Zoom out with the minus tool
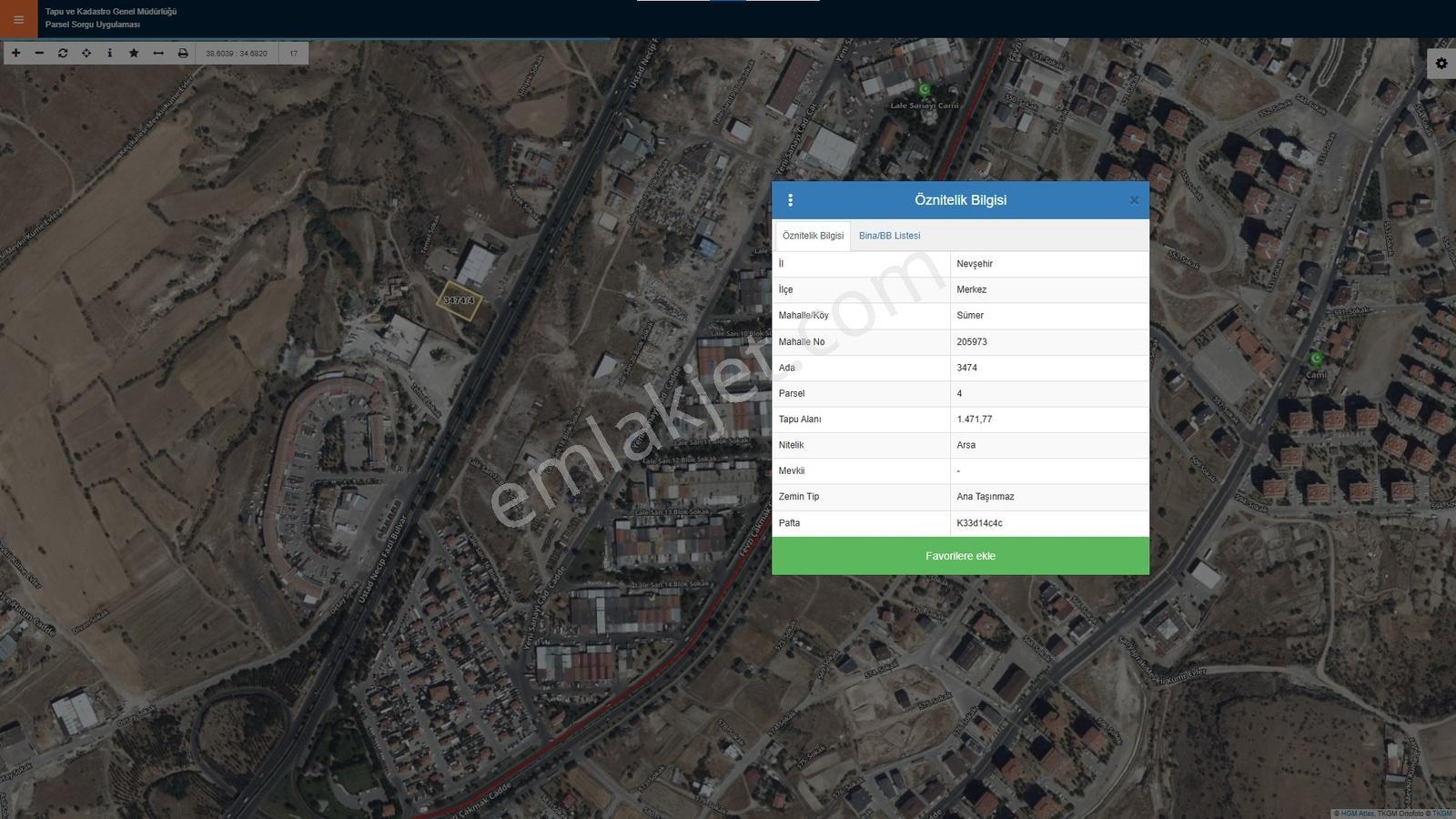The height and width of the screenshot is (819, 1456). (39, 53)
